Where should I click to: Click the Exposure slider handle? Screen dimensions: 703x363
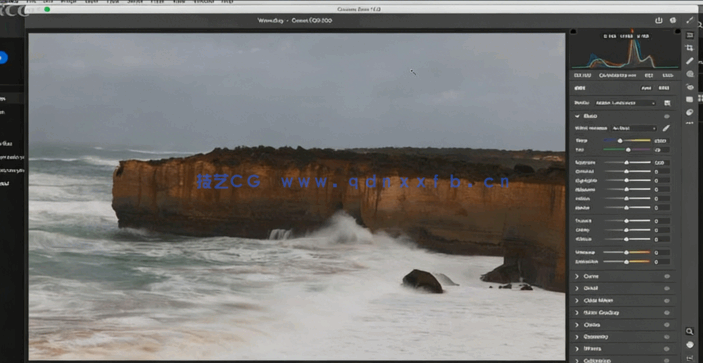click(x=626, y=163)
